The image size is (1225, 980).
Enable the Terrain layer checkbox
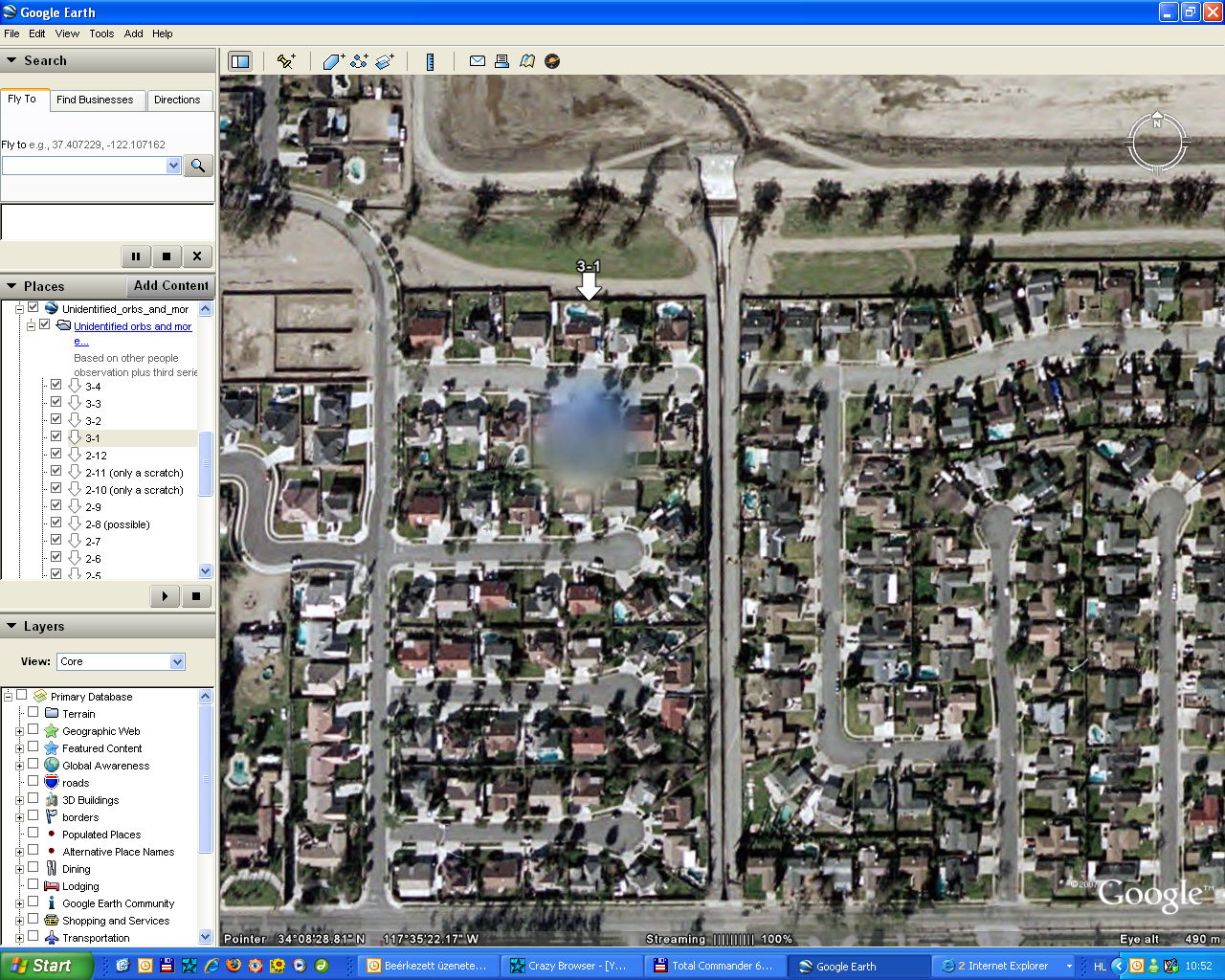(33, 712)
